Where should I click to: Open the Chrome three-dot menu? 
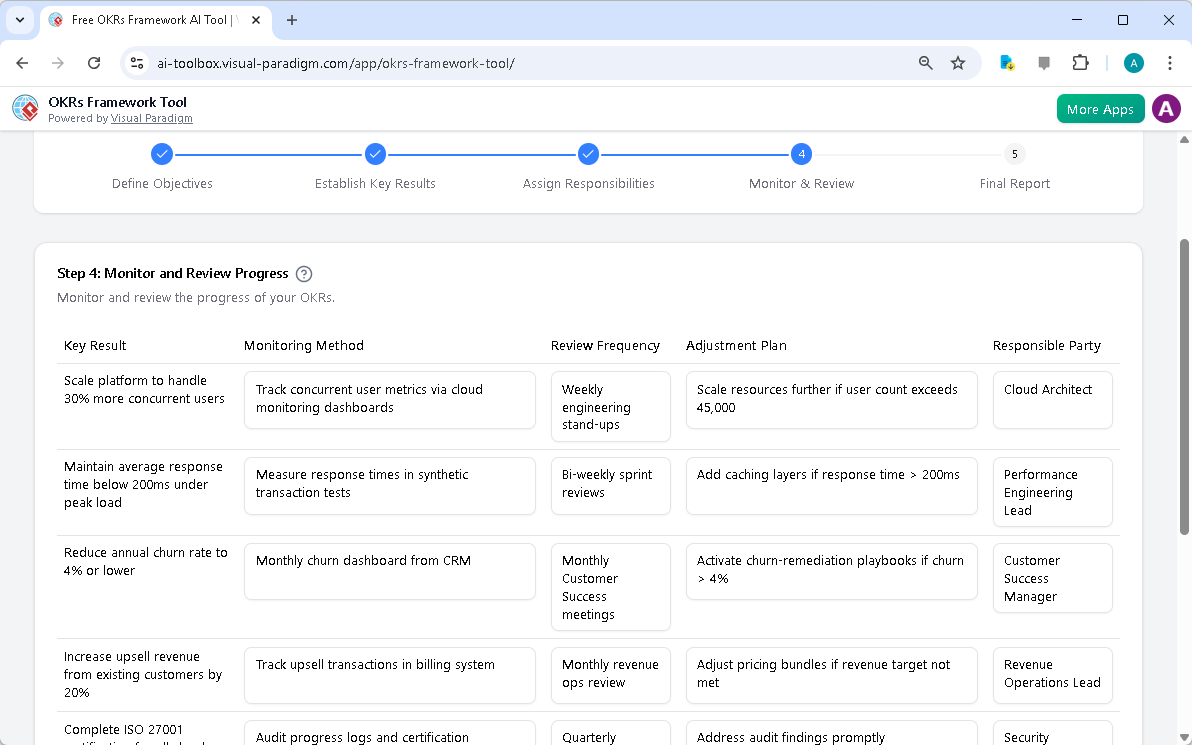click(x=1170, y=62)
